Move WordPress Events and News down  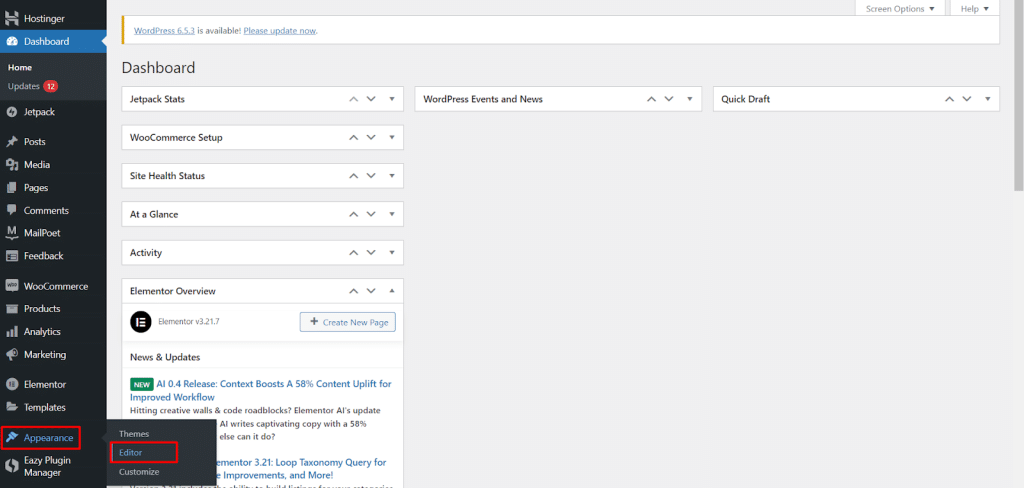click(x=669, y=99)
